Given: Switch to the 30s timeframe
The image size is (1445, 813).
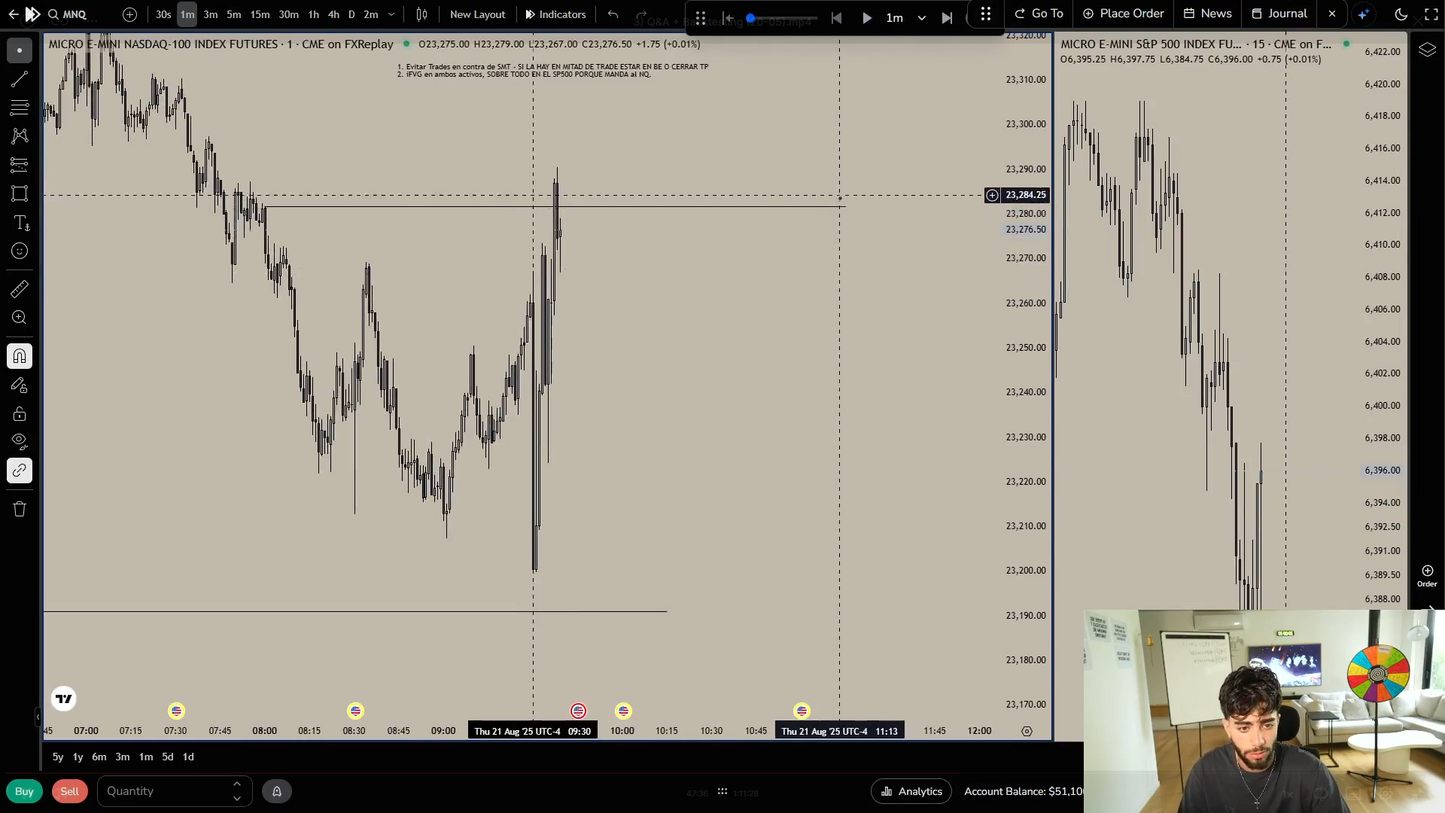Looking at the screenshot, I should (163, 15).
